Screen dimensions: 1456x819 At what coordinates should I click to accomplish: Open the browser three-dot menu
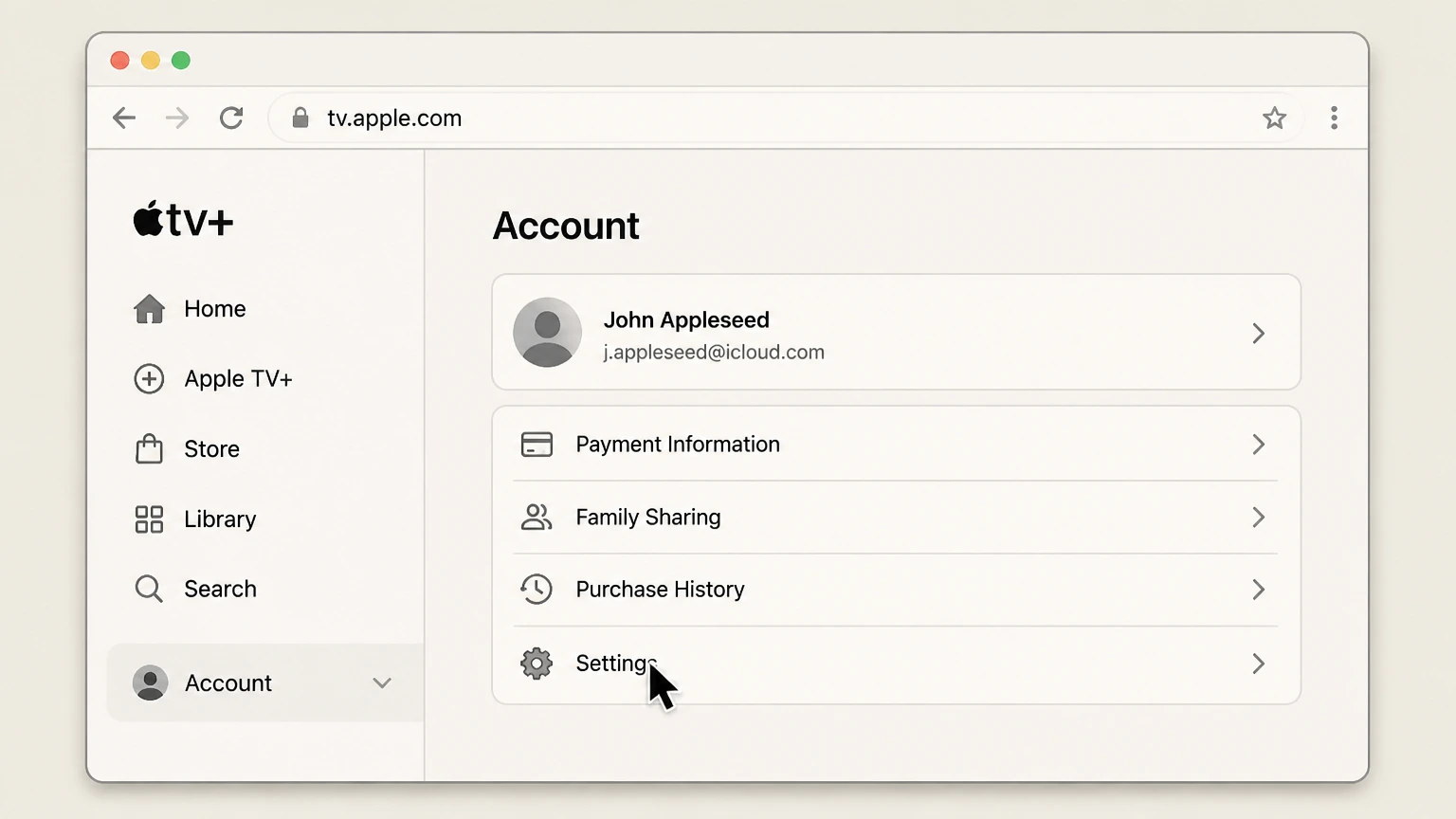pos(1334,118)
